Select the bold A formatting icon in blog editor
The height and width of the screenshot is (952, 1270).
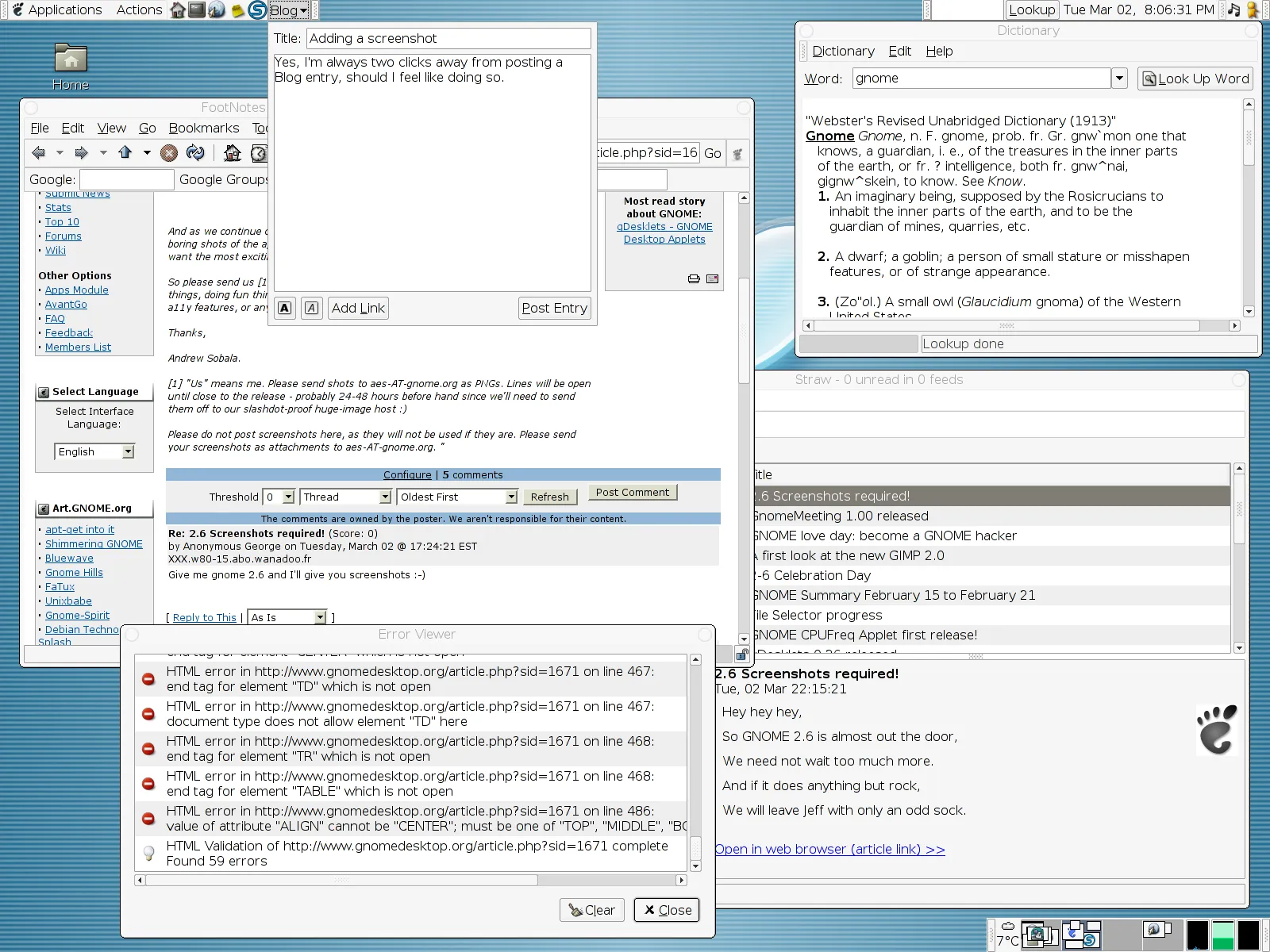click(284, 308)
